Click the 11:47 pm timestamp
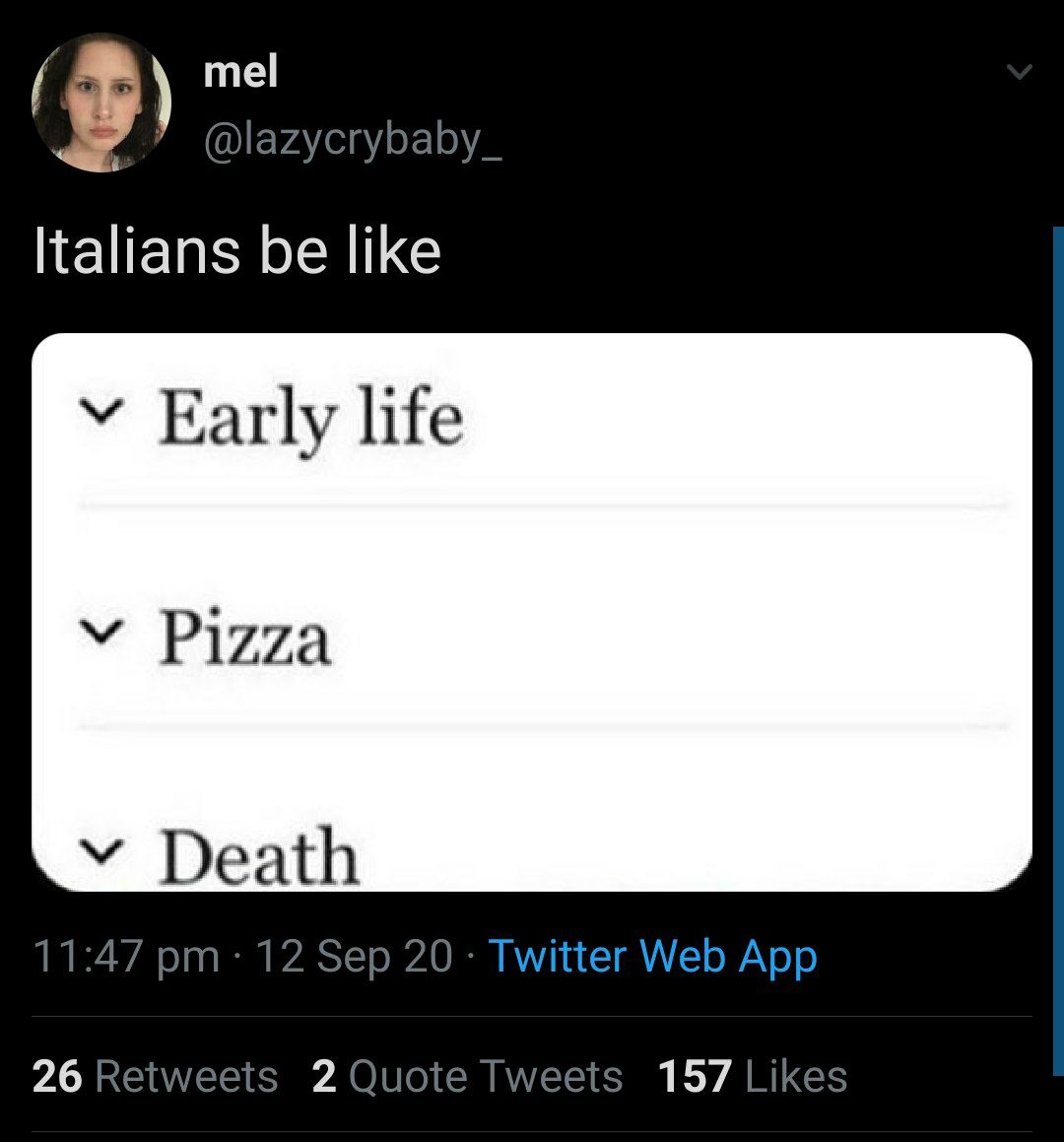Image resolution: width=1064 pixels, height=1142 pixels. coord(126,956)
